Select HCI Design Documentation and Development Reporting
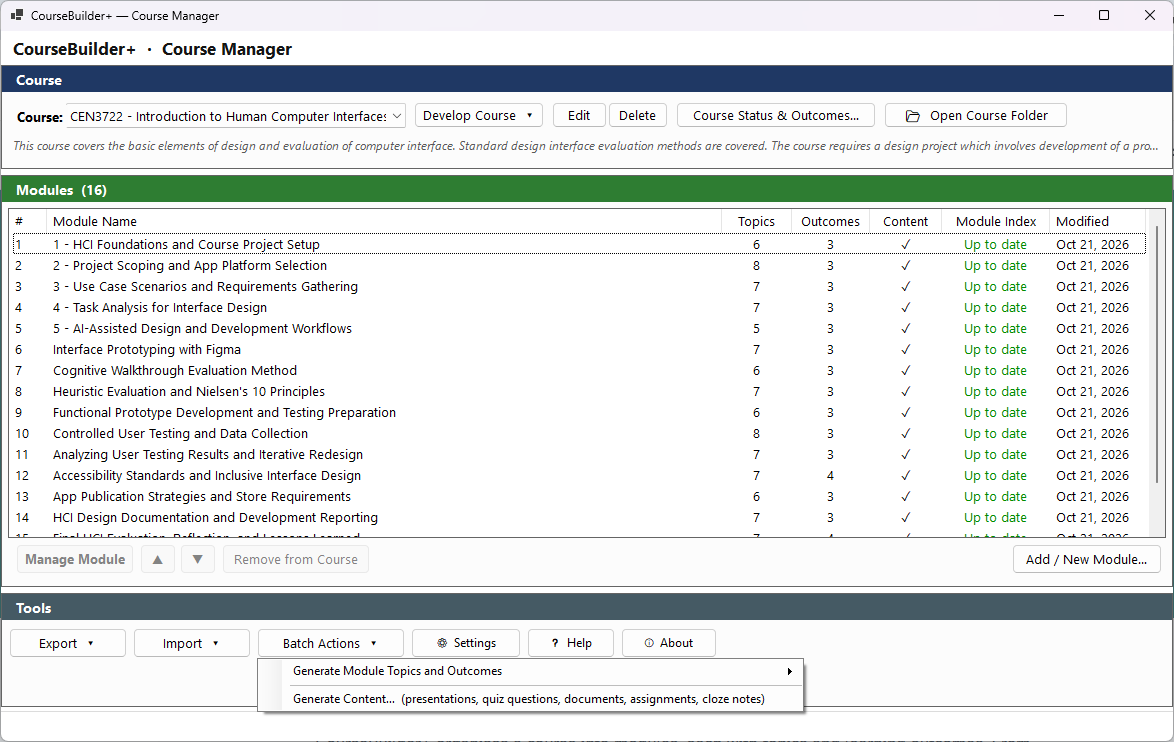 (579, 517)
